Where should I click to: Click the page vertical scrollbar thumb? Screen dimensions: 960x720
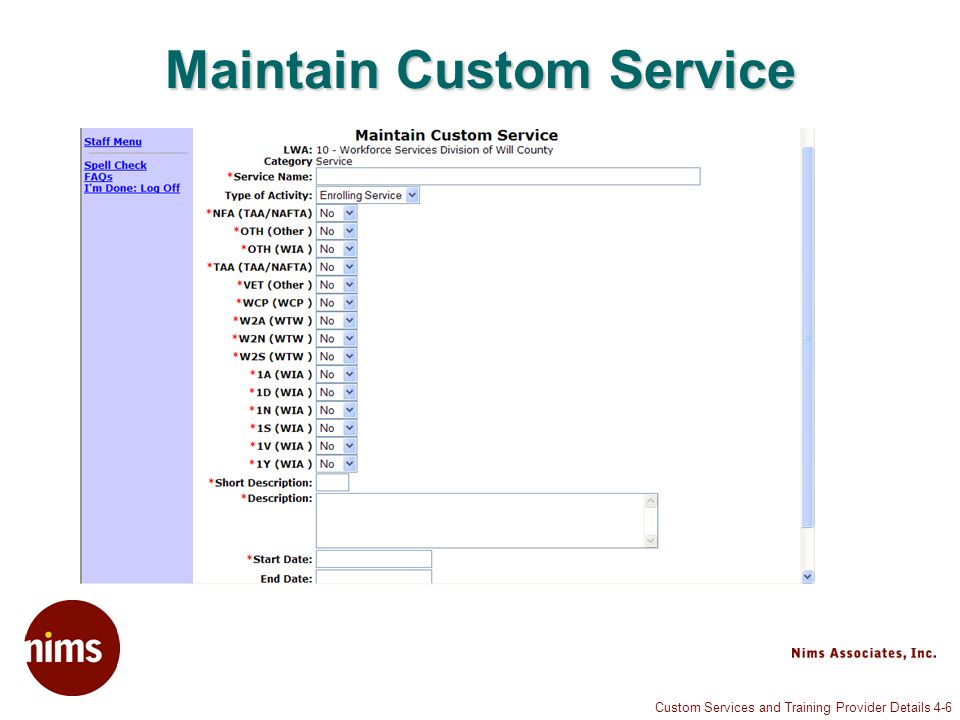808,337
